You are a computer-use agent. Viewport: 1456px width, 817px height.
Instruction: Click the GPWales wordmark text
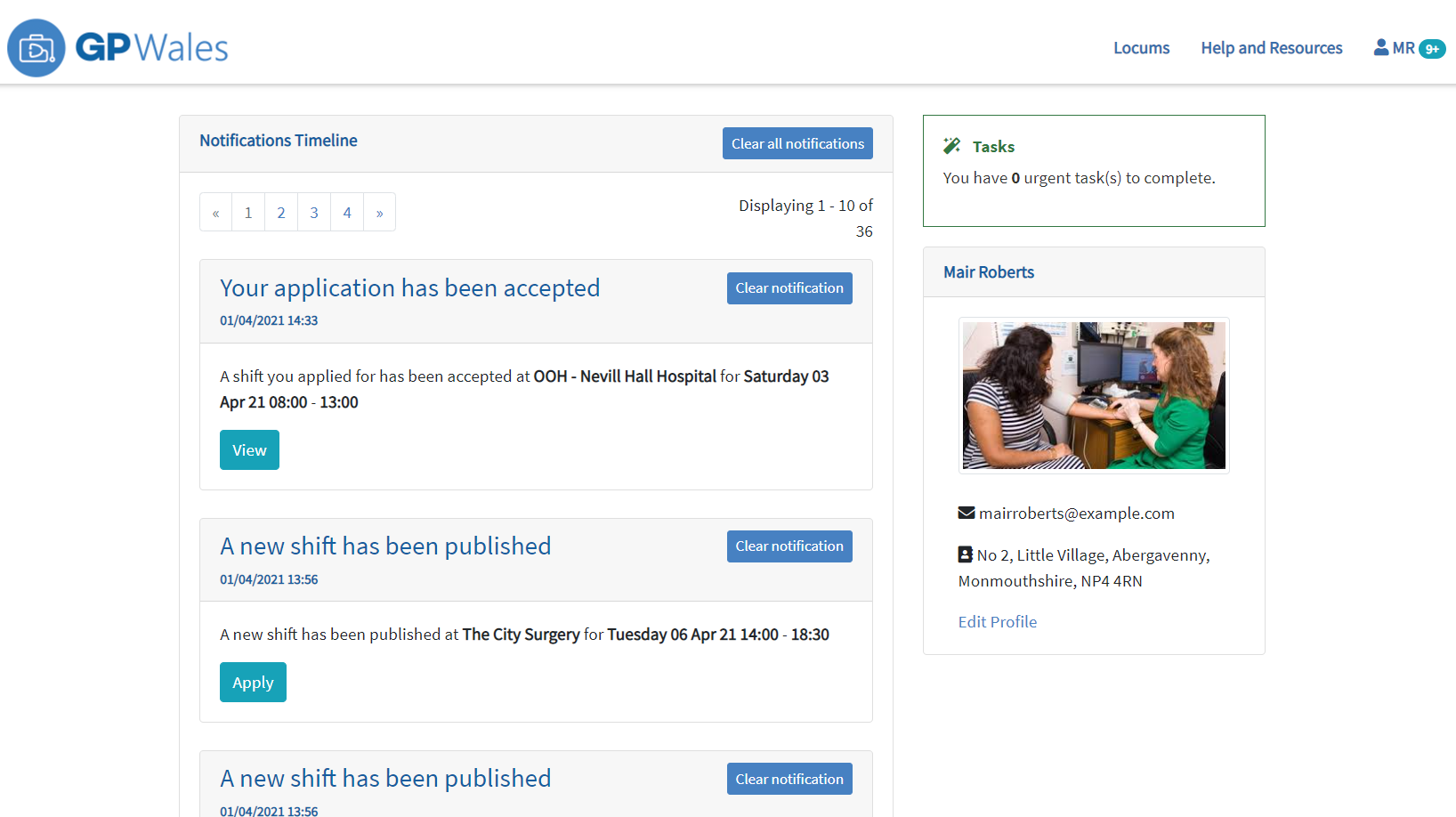point(152,48)
